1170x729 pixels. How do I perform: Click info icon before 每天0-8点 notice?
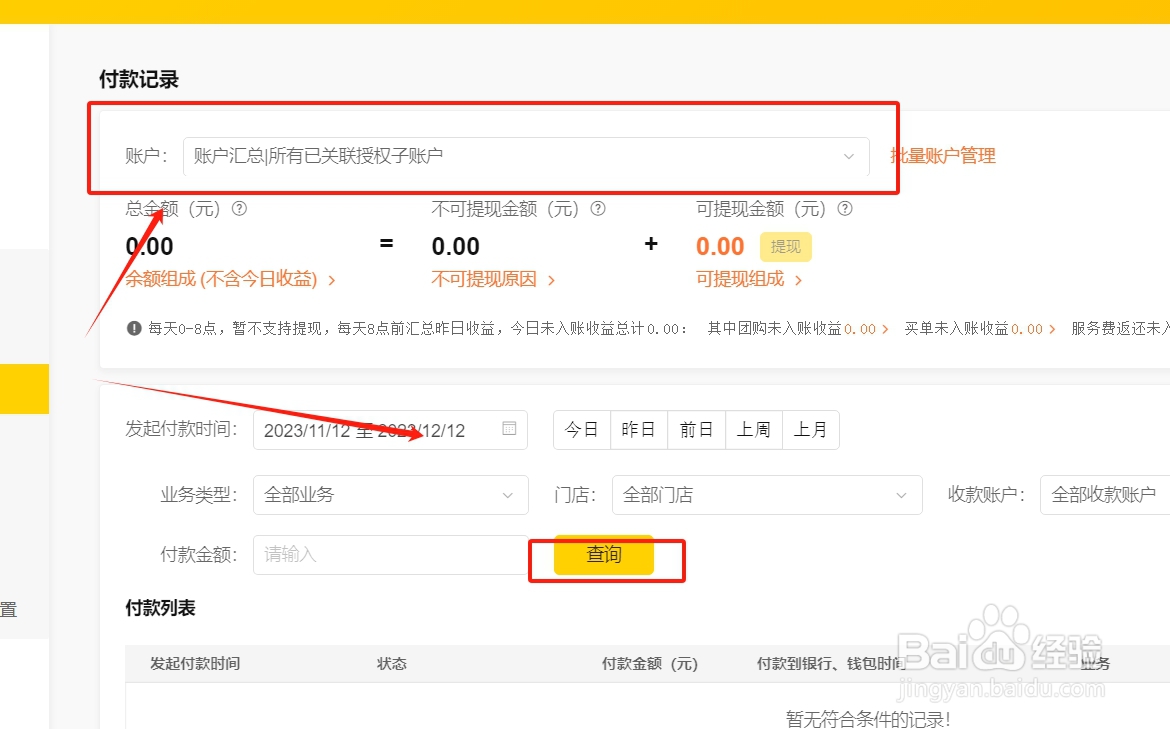[x=134, y=328]
